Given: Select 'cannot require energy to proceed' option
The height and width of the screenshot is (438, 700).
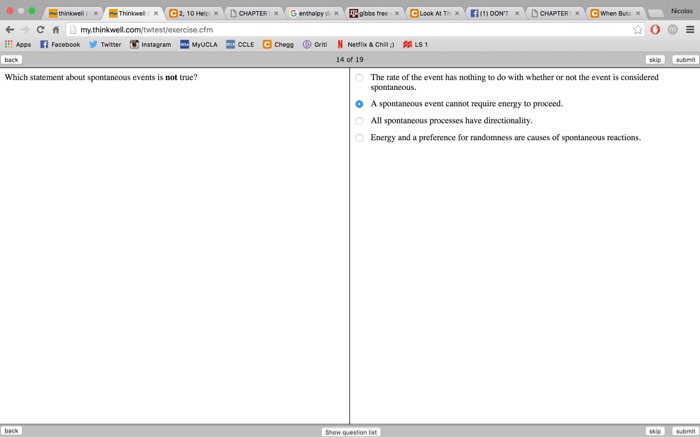Looking at the screenshot, I should pyautogui.click(x=359, y=104).
